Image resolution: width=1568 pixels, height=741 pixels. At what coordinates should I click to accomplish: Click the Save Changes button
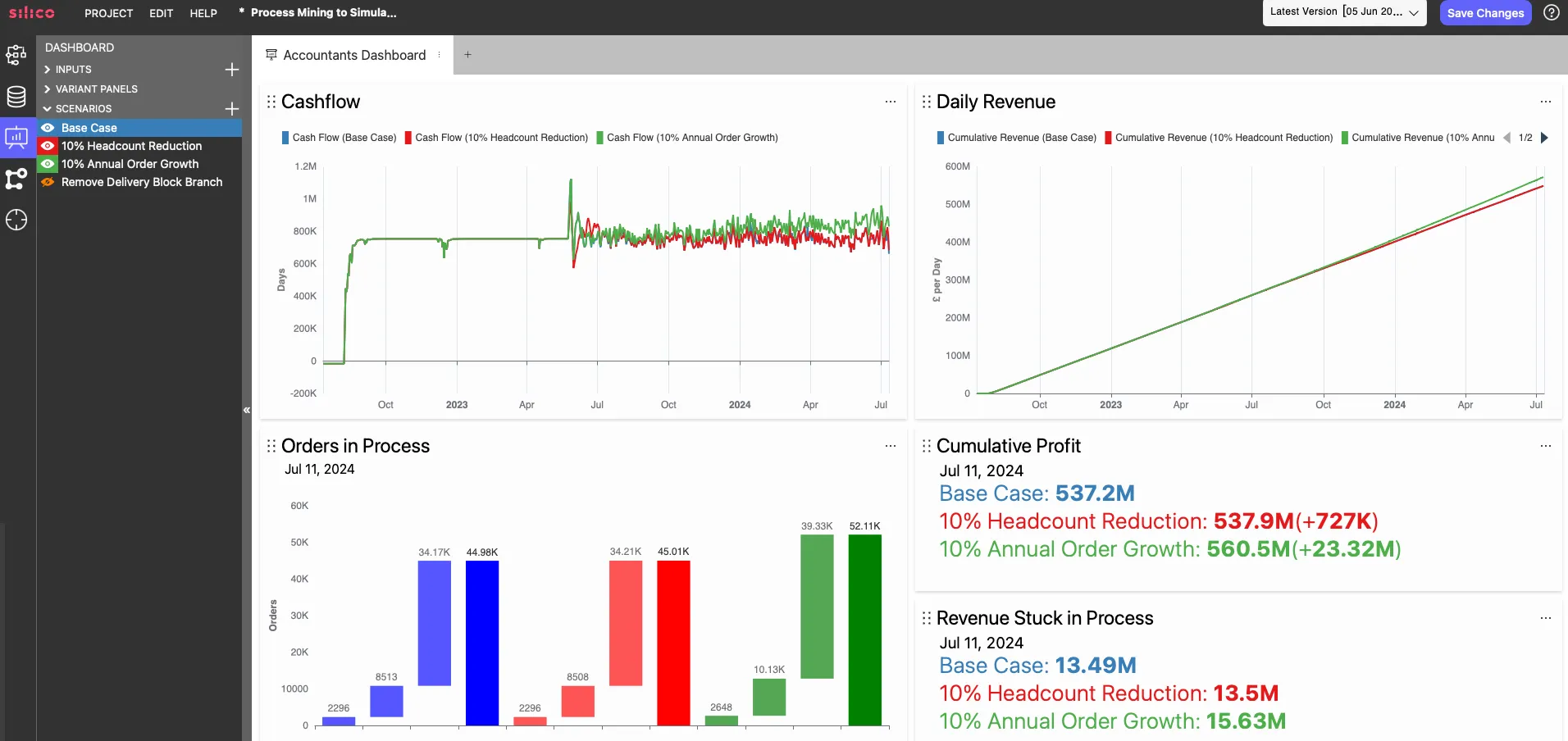1484,13
